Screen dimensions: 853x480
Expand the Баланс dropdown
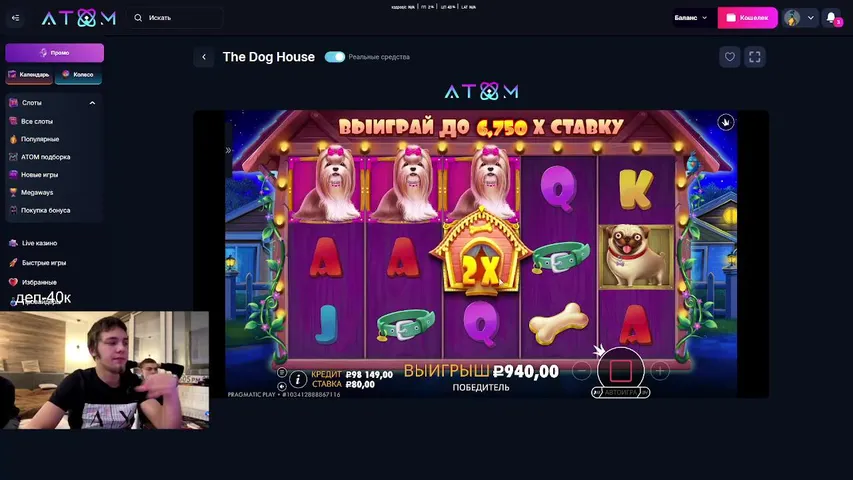click(691, 18)
